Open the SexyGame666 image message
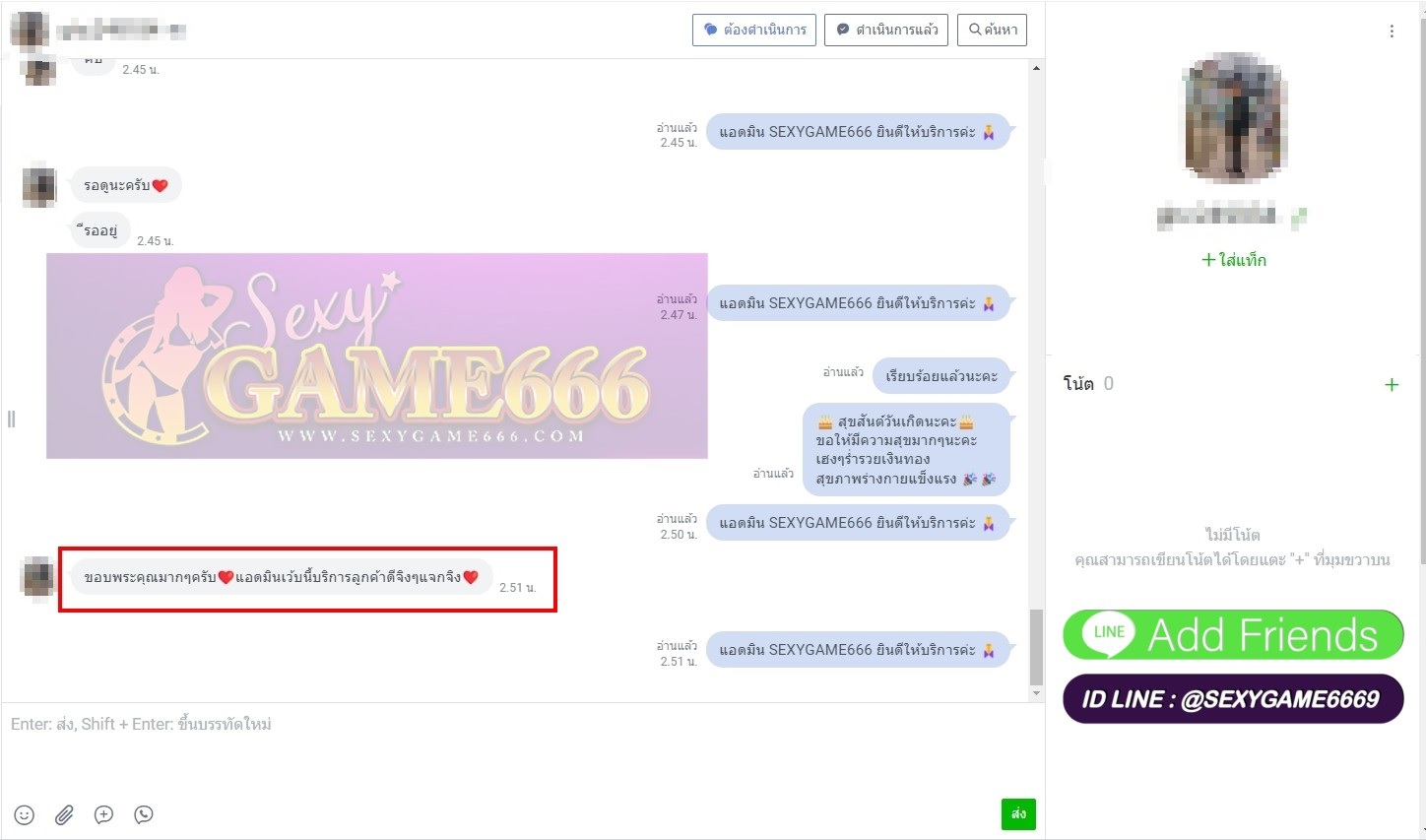 tap(376, 355)
